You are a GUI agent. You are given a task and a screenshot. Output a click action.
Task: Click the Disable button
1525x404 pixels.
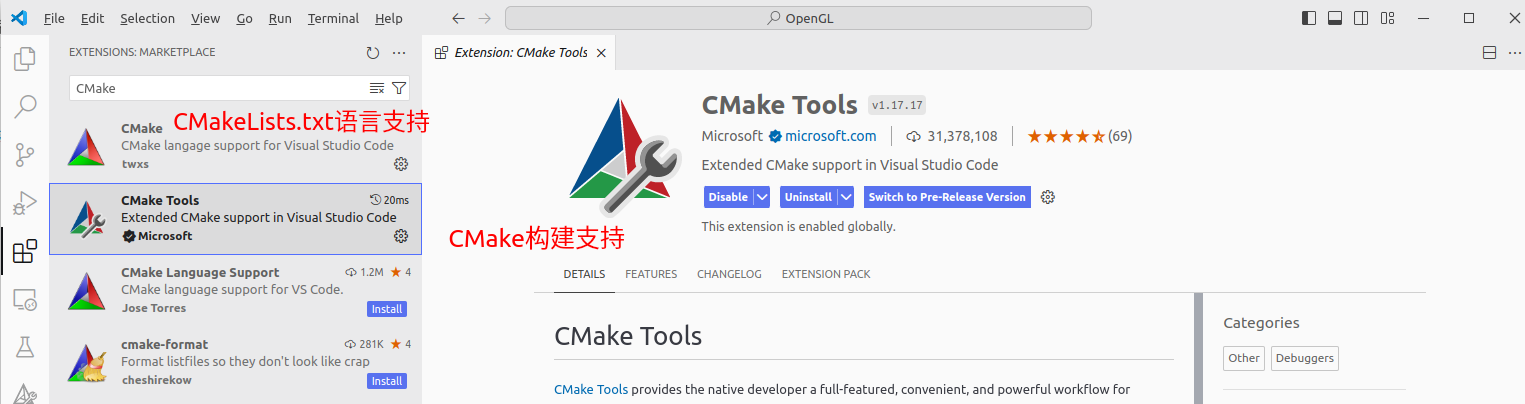click(728, 197)
